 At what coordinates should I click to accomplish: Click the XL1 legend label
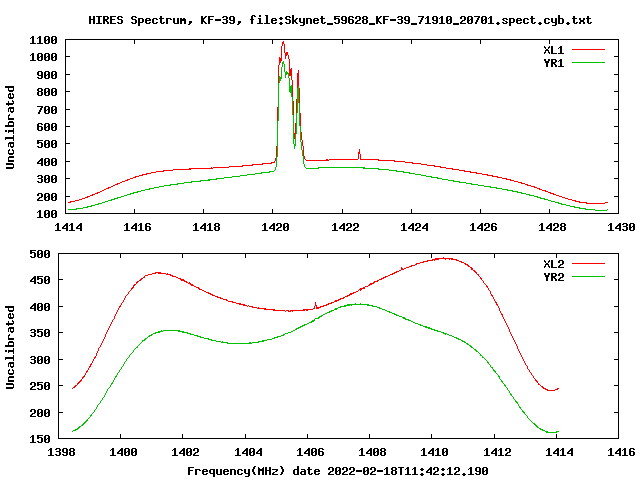tap(553, 50)
